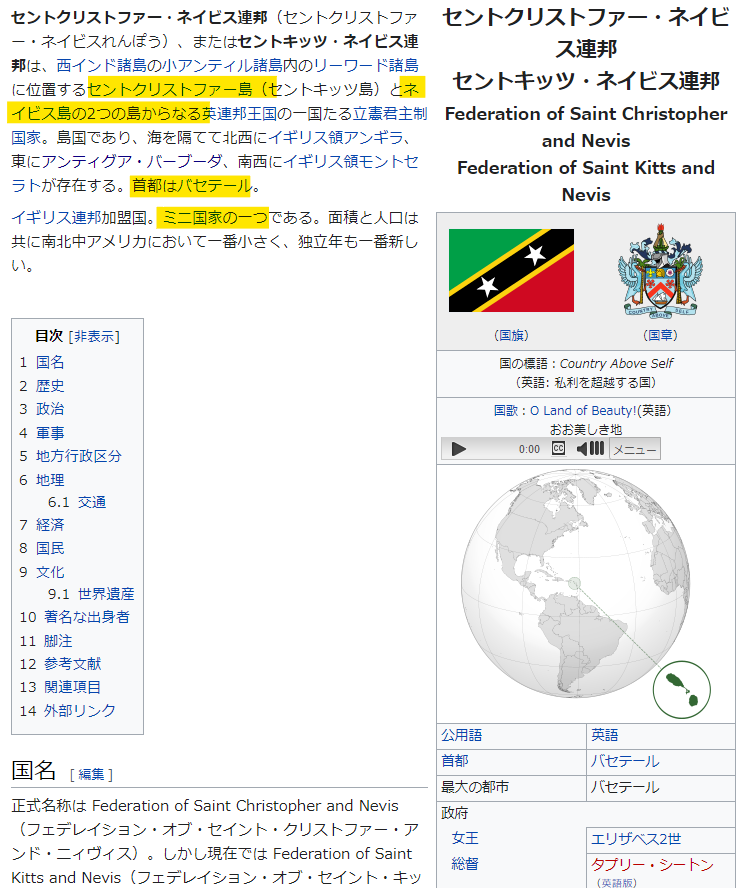The image size is (742, 888).
Task: Open the 女王 infobox link
Action: pos(465,838)
